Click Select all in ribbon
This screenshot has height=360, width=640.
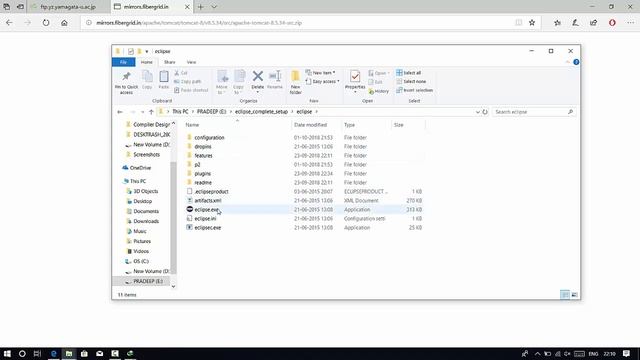(409, 73)
